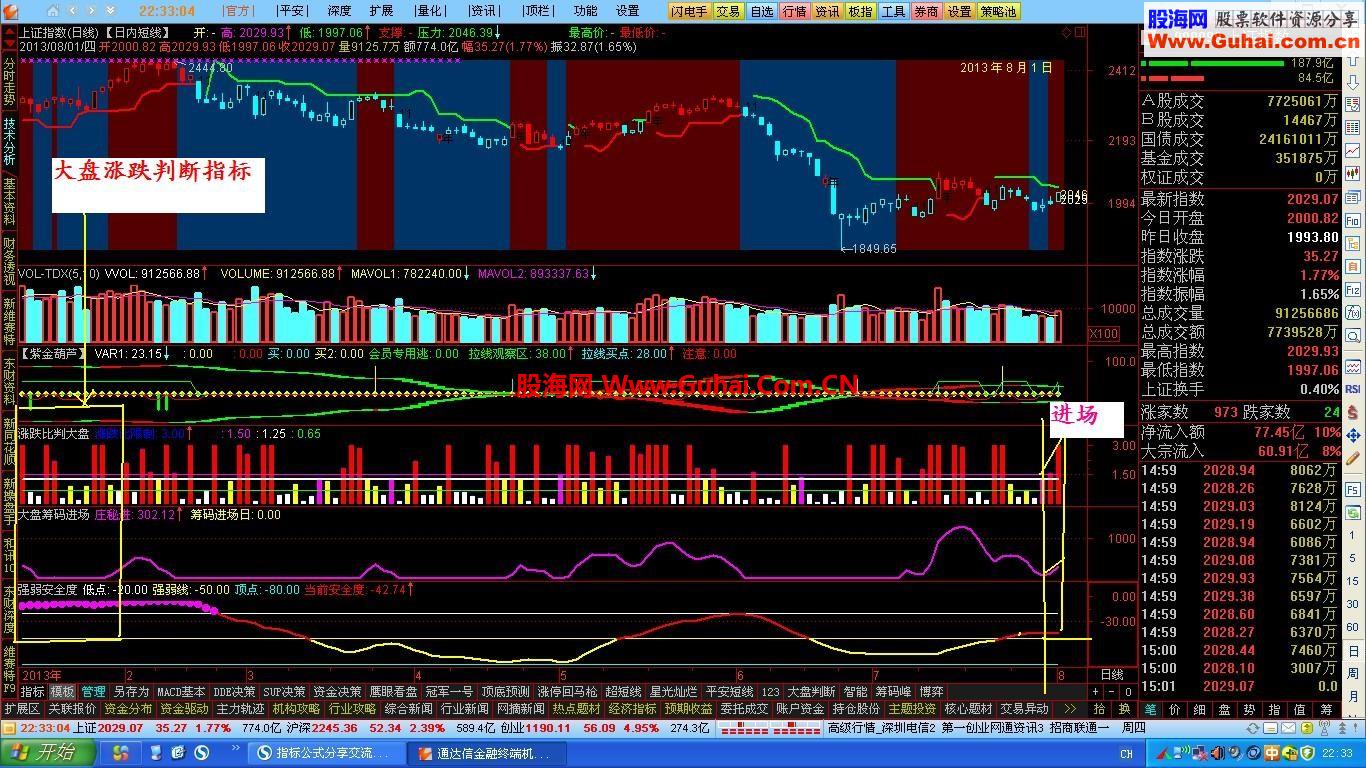This screenshot has height=768, width=1366.
Task: Click the RSI indicator icon in sidebar
Action: click(x=1353, y=389)
